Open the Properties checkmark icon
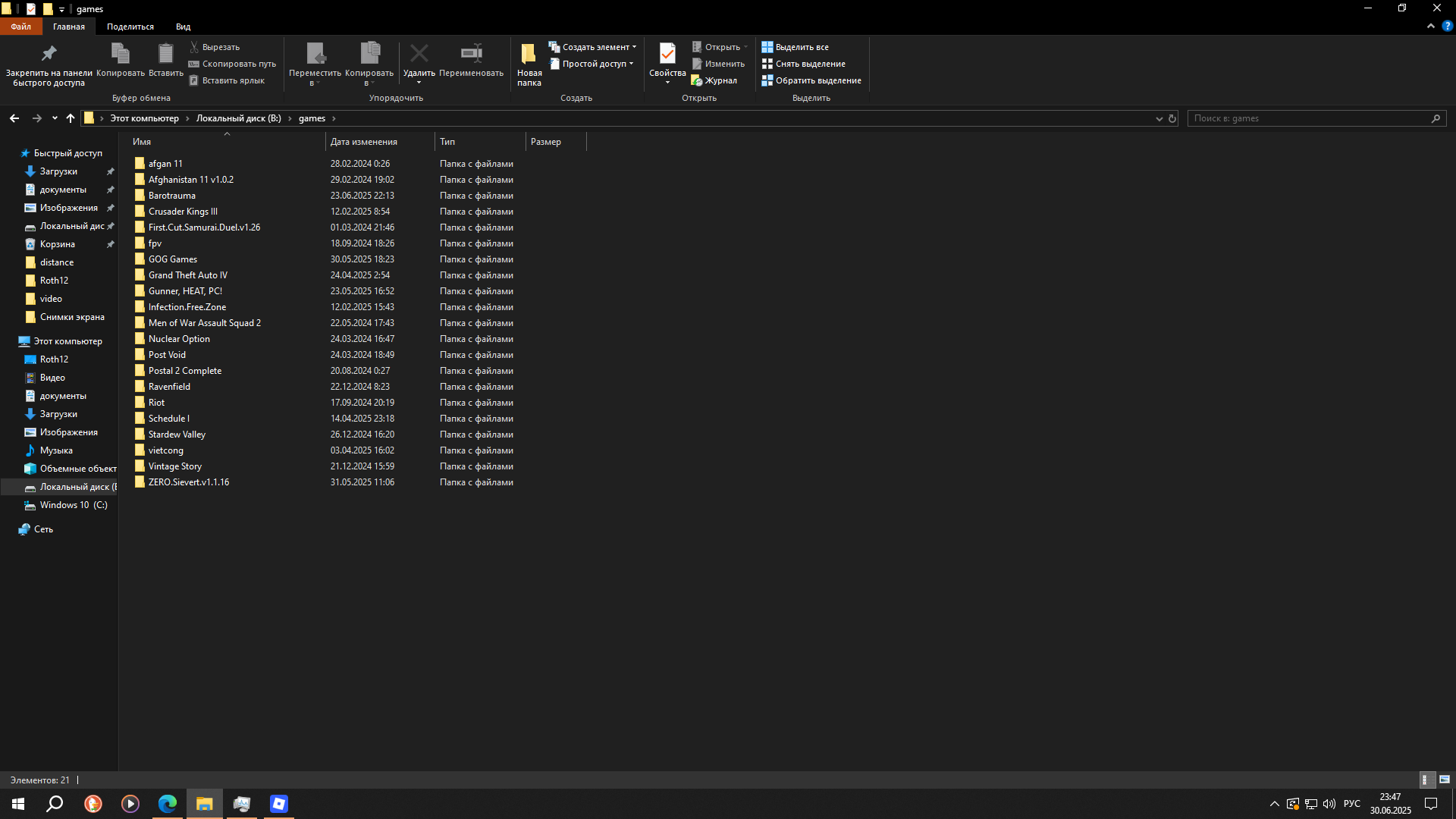1456x819 pixels. (x=667, y=54)
